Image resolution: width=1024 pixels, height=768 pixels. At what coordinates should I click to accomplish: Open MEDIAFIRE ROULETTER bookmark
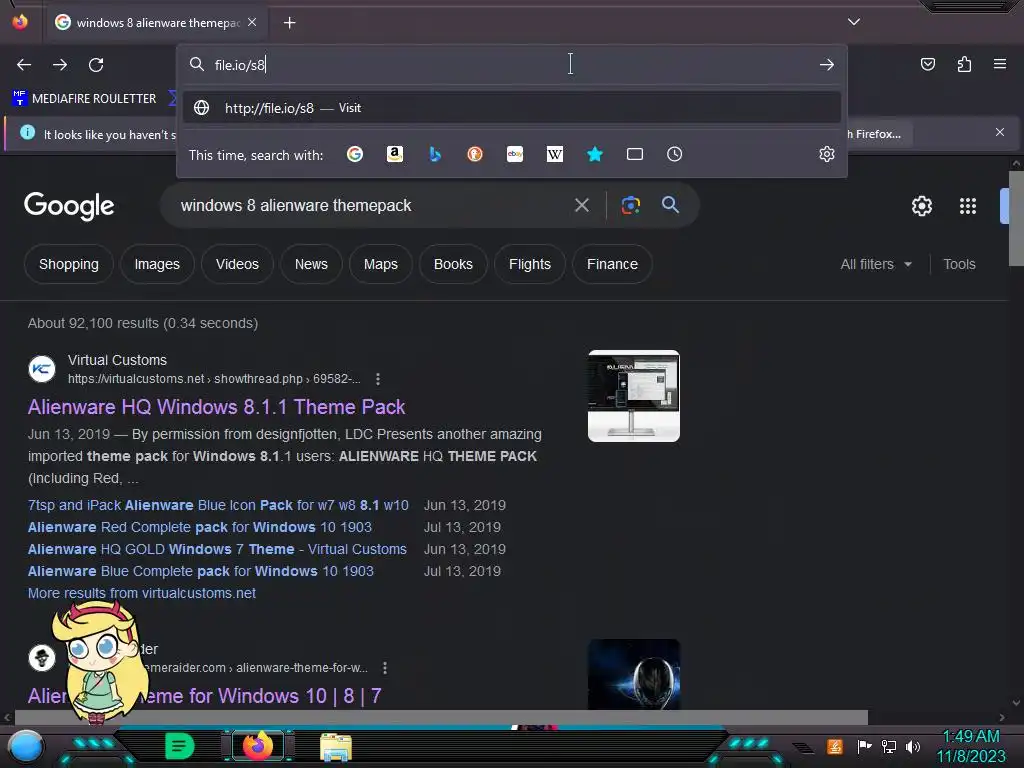click(84, 99)
